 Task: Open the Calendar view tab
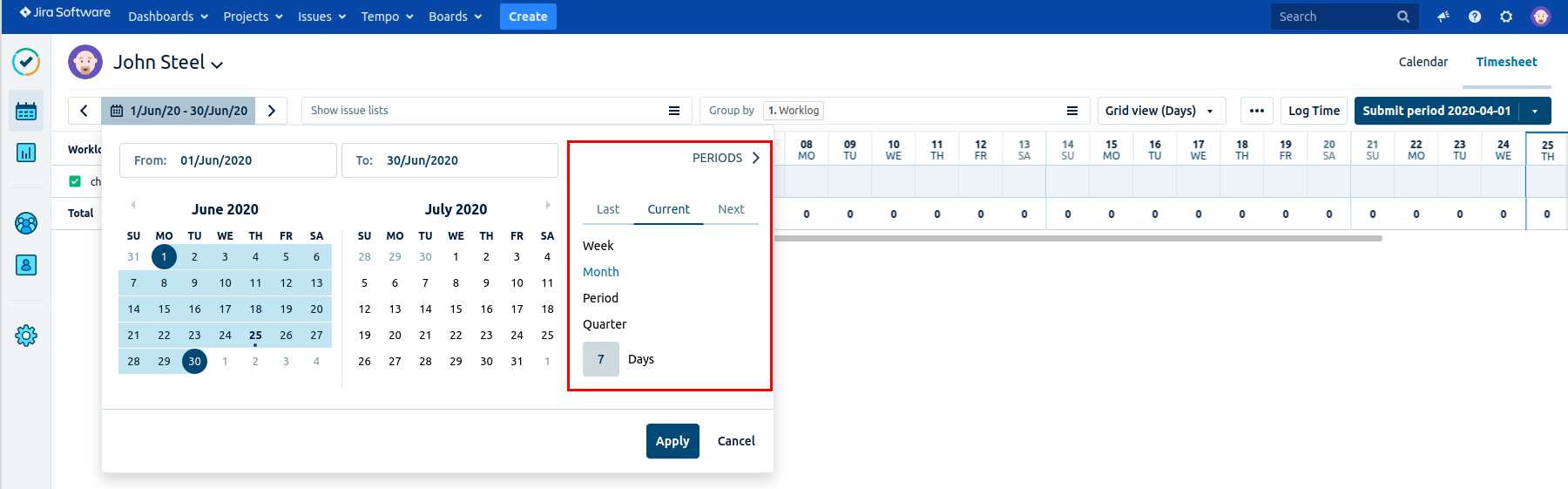1423,62
